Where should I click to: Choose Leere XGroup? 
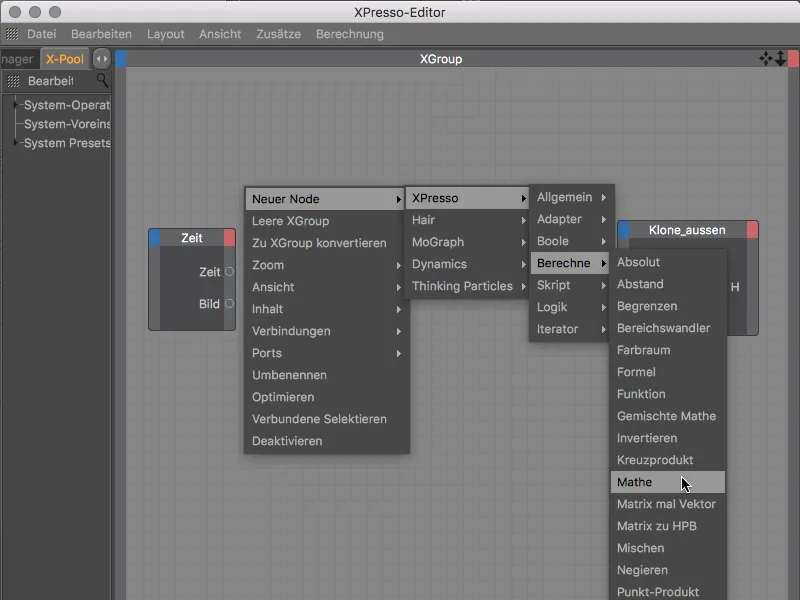tap(327, 221)
